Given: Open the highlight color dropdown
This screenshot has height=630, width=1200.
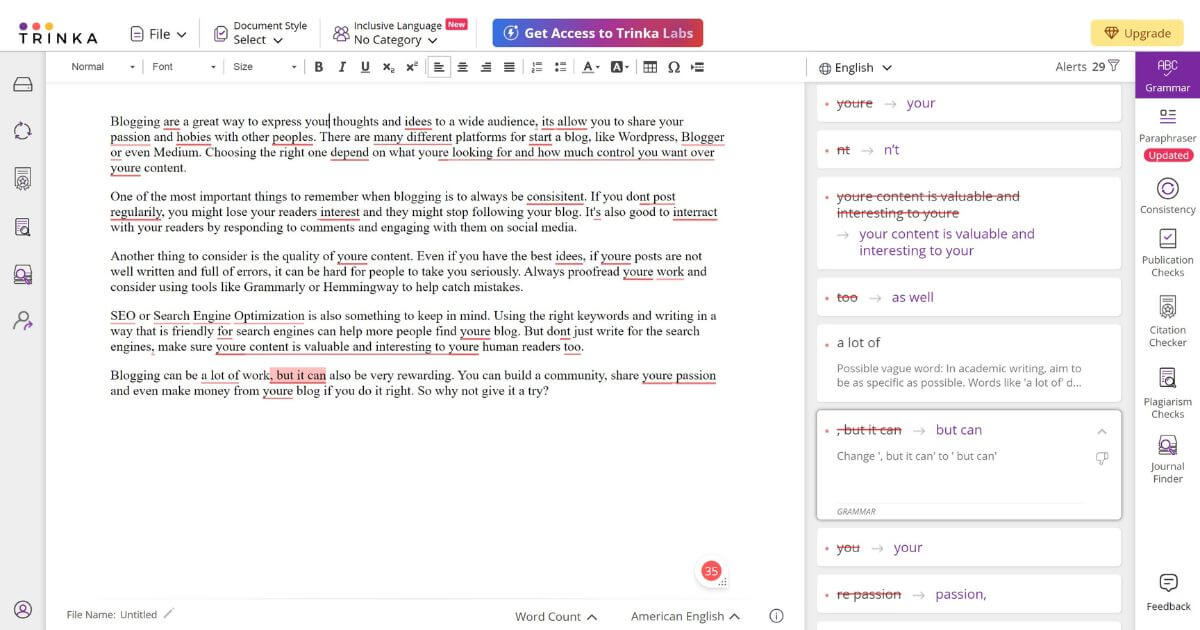Looking at the screenshot, I should (619, 67).
